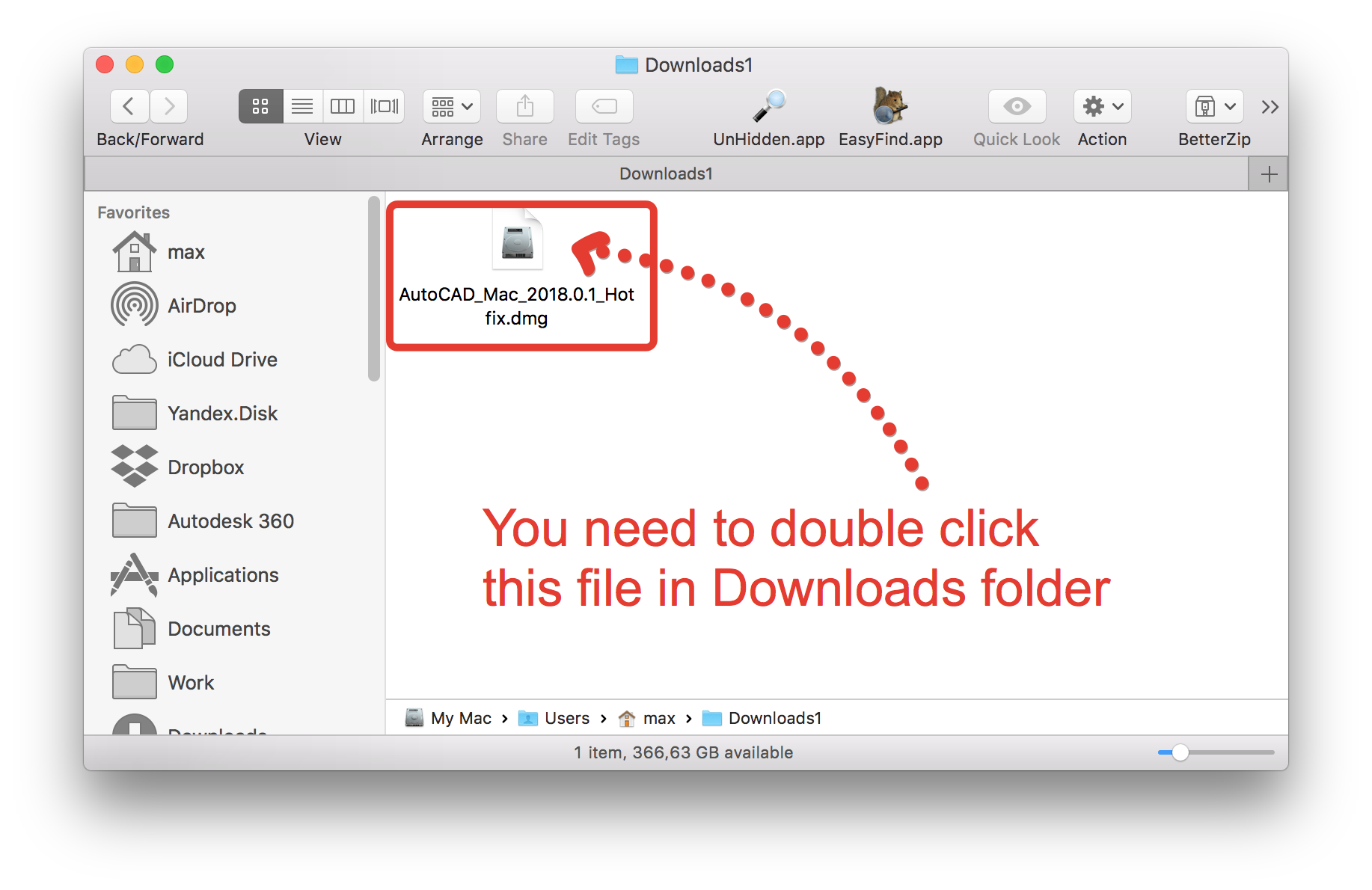Viewport: 1372px width, 890px height.
Task: Launch EasyFind.app squirrel icon
Action: point(889,105)
